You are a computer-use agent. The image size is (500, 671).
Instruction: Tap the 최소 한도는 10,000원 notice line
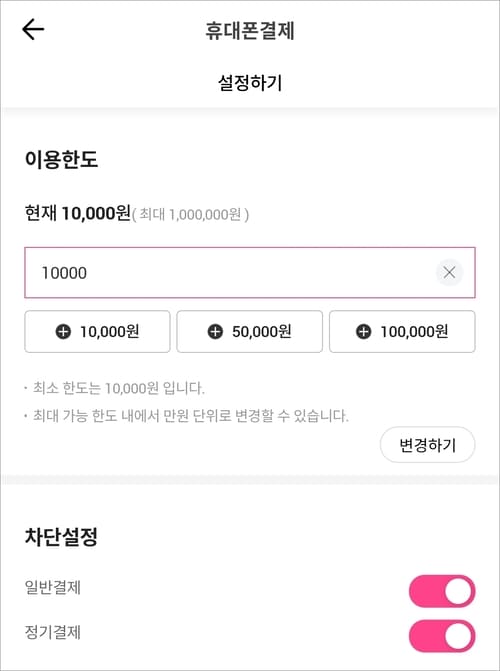point(114,389)
